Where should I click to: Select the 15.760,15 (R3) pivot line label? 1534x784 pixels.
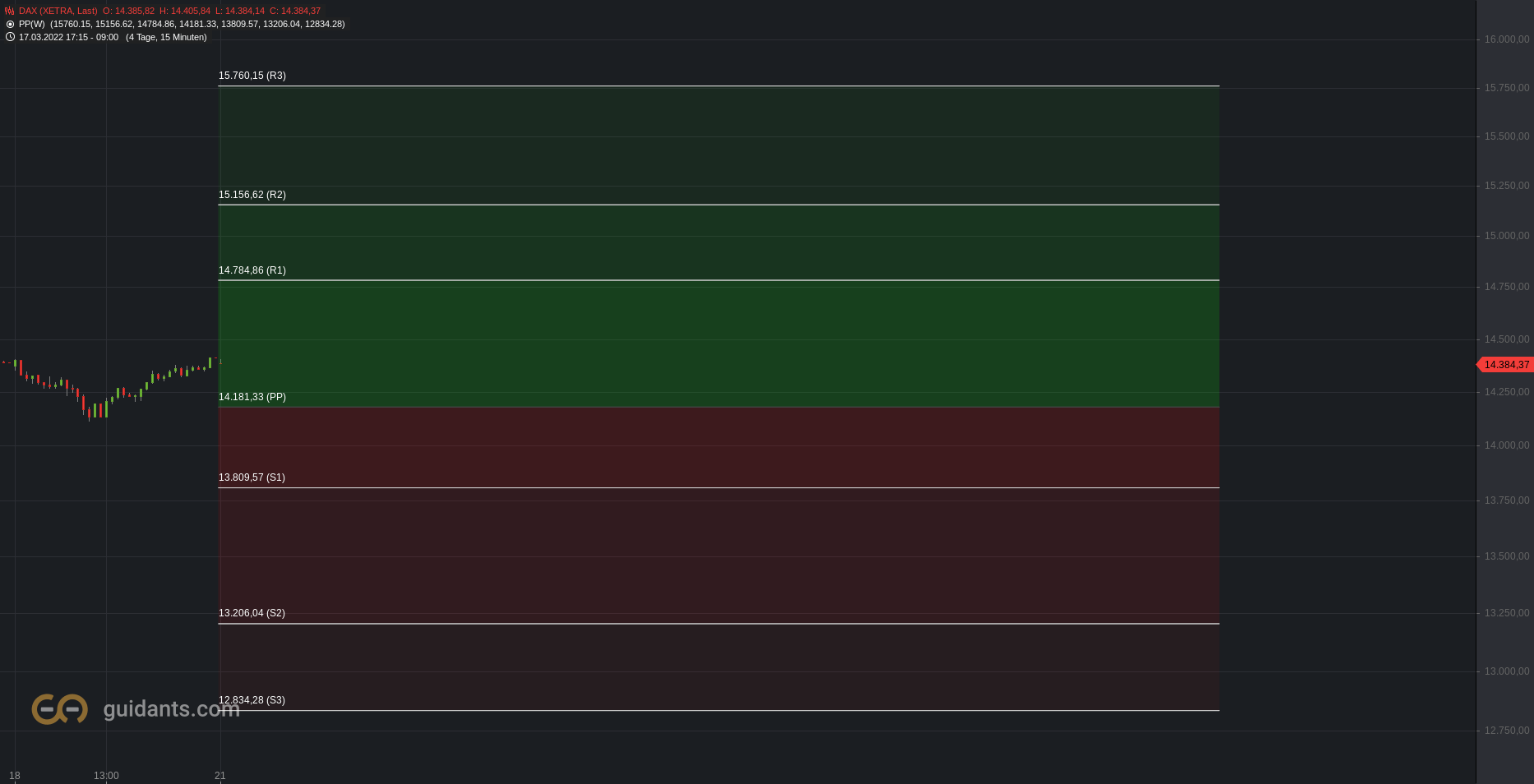252,76
